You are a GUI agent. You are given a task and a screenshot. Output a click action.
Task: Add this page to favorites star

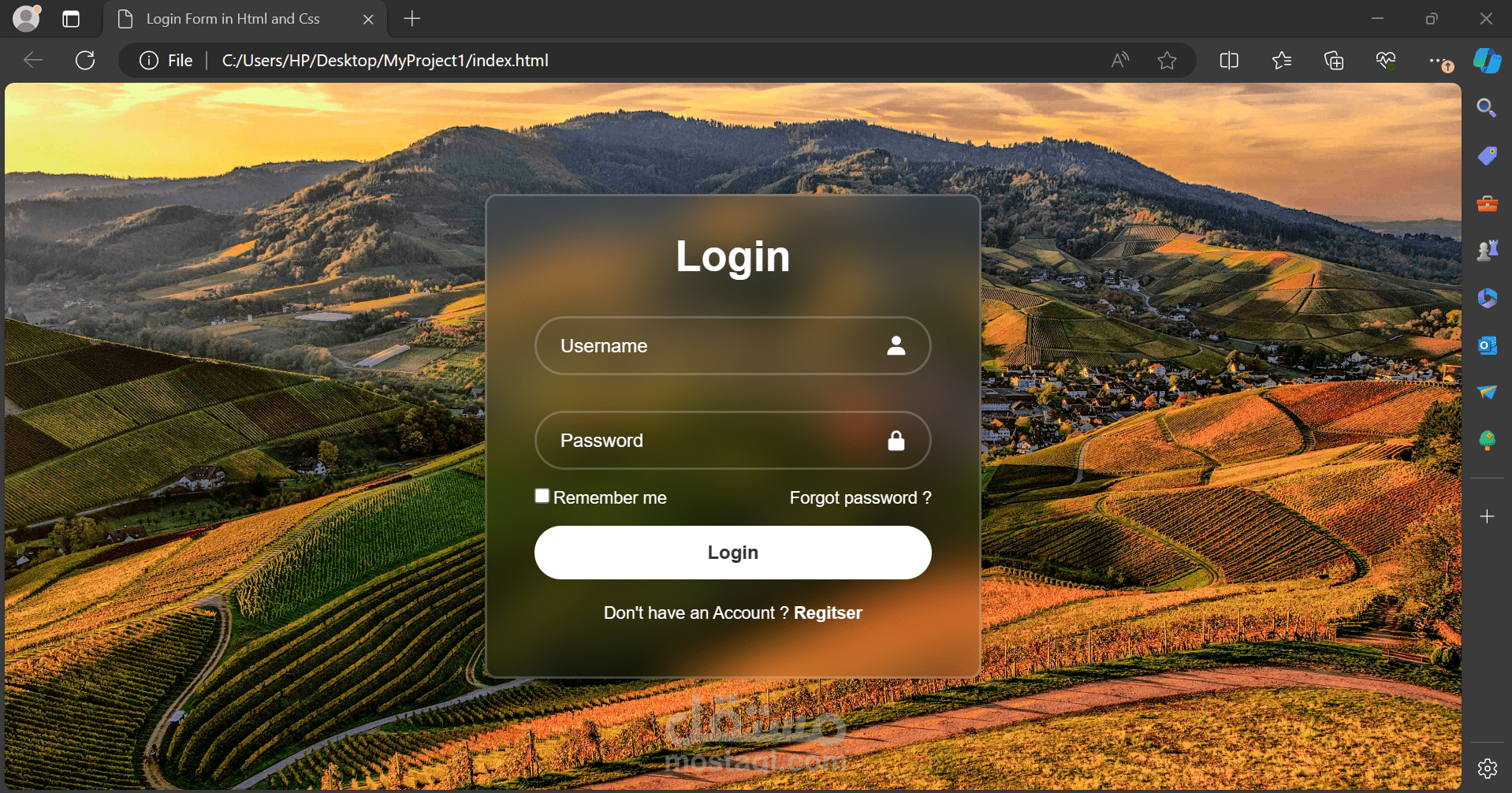[1168, 61]
